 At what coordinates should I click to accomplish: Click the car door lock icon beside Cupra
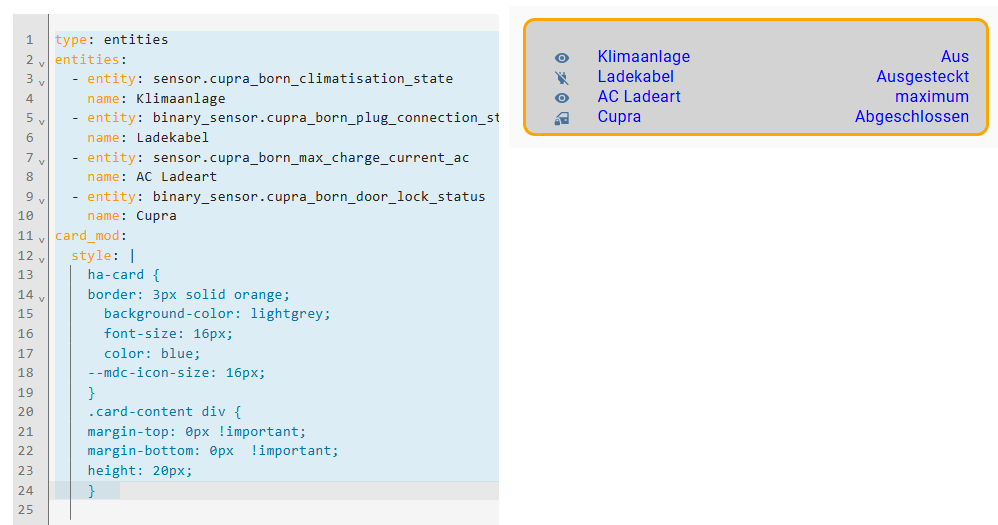(x=562, y=118)
